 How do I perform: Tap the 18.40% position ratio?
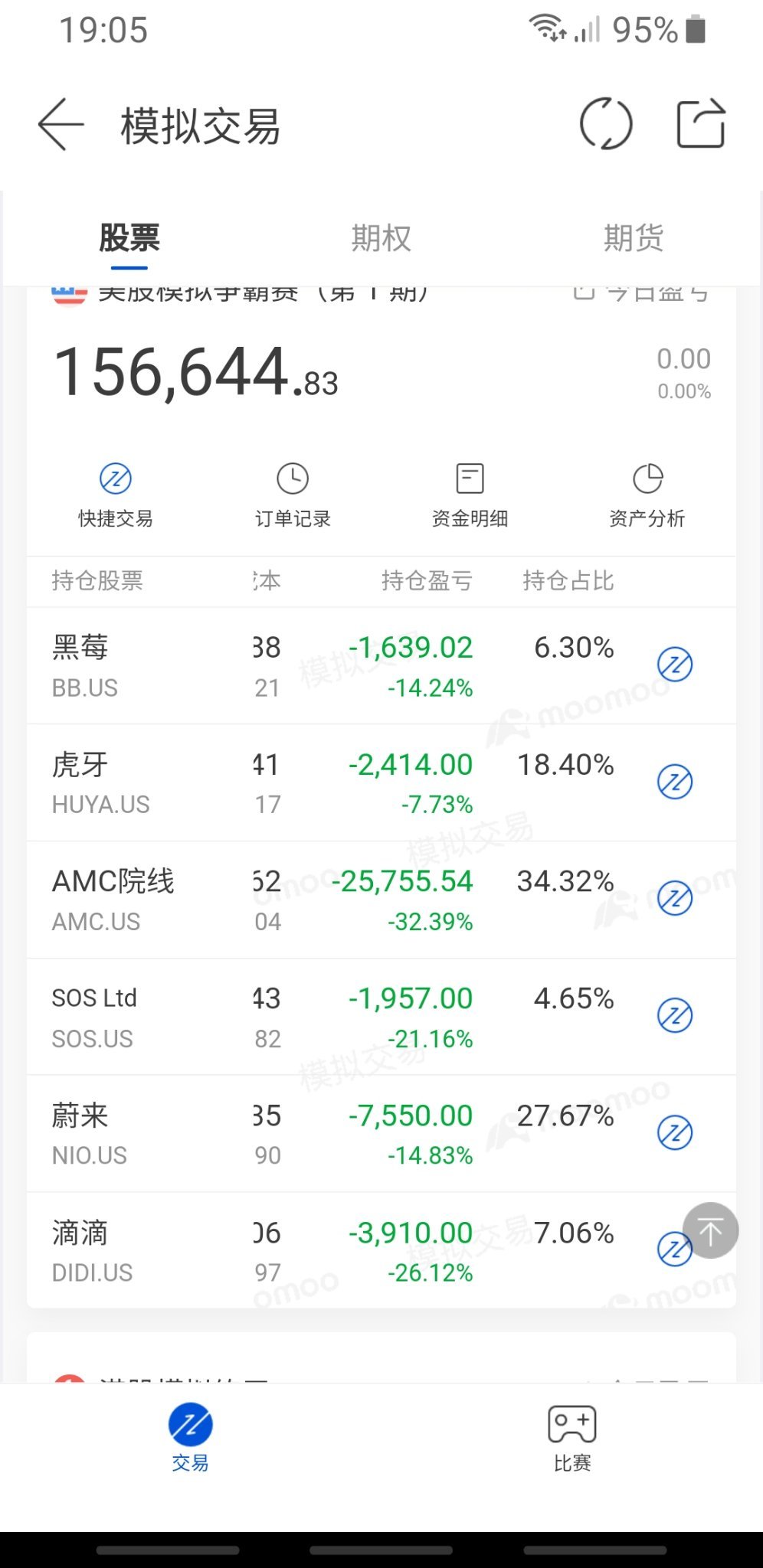coord(565,764)
